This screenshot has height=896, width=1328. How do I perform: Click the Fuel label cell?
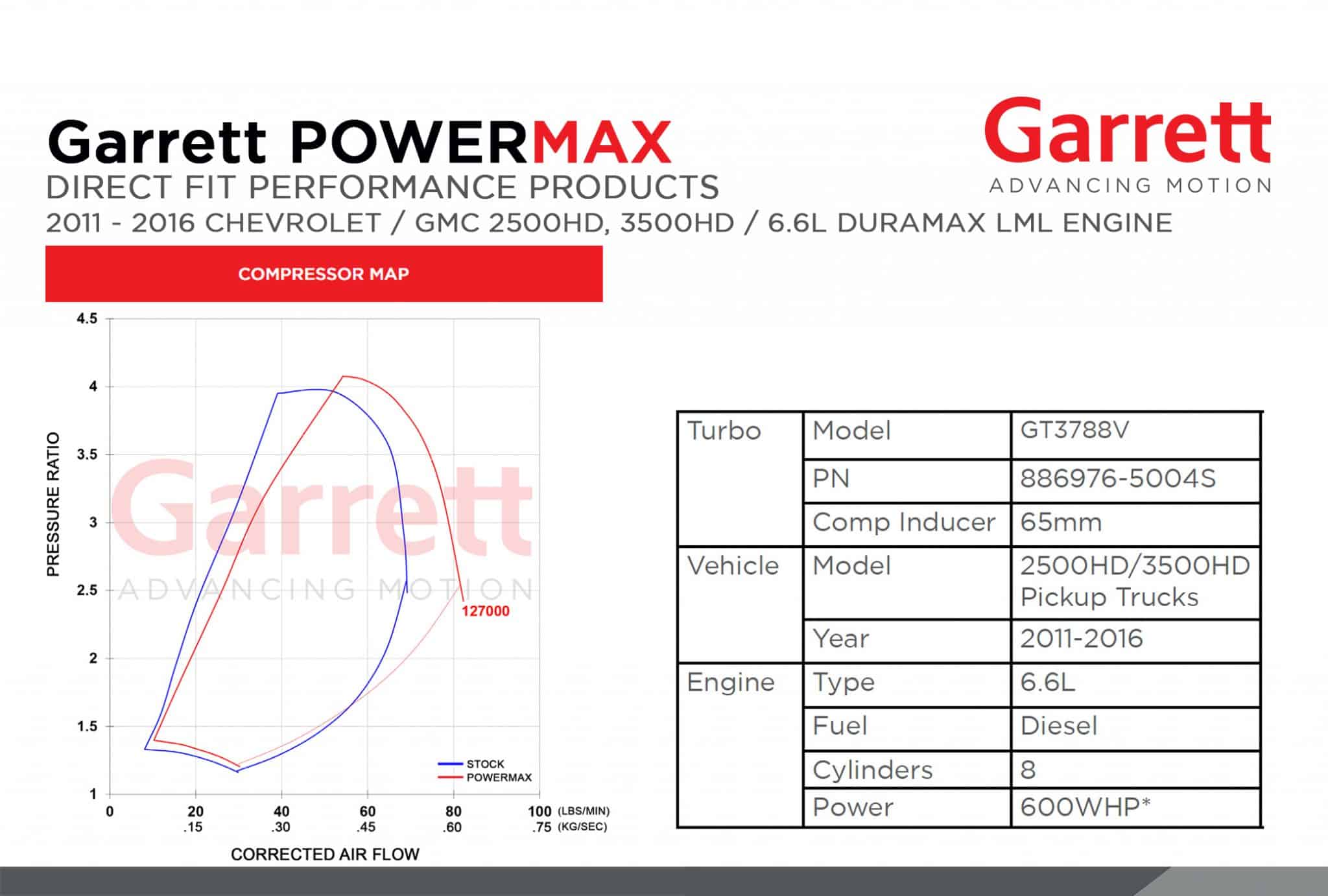[x=907, y=729]
